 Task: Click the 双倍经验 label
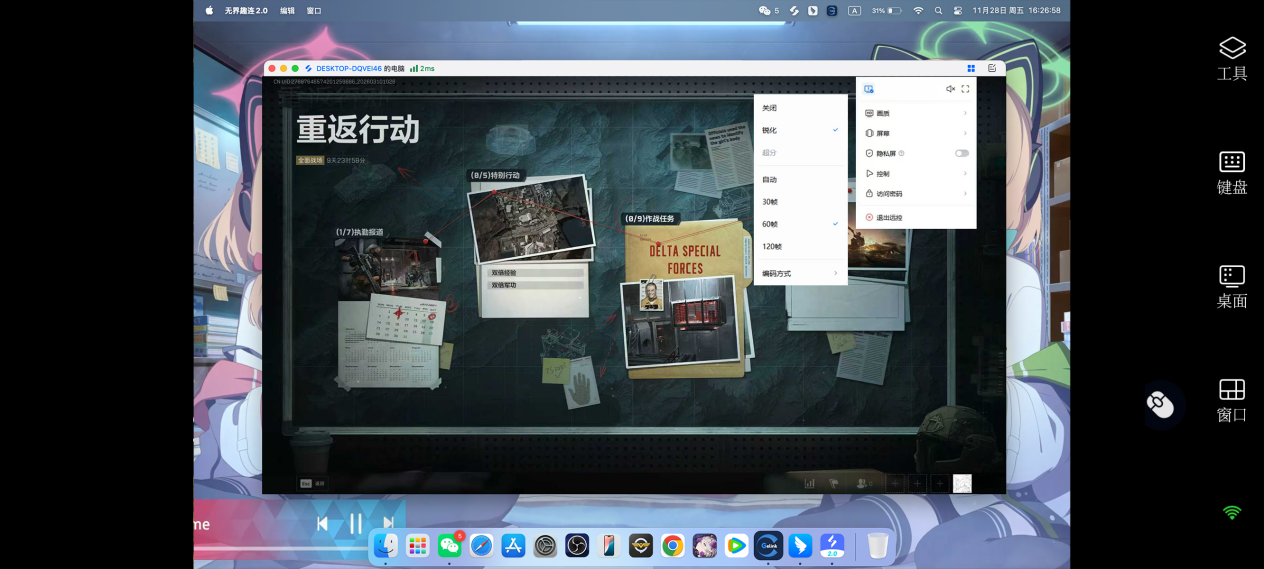(503, 272)
